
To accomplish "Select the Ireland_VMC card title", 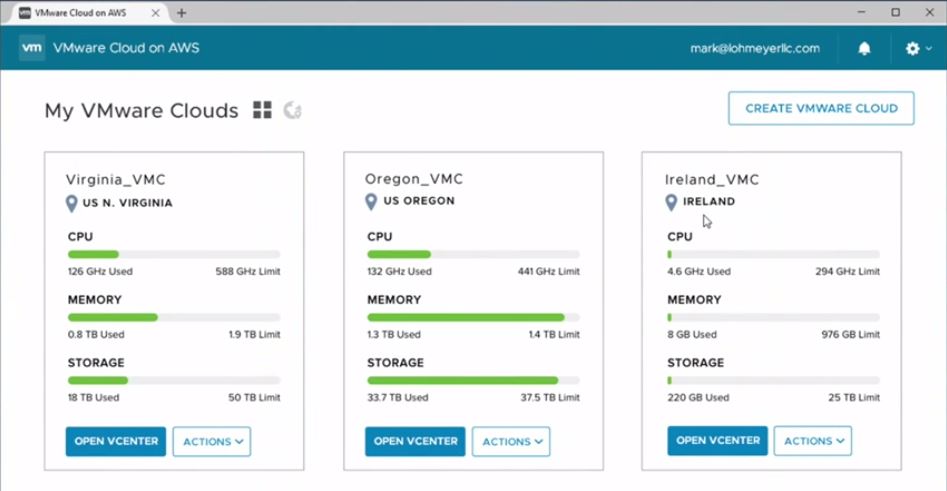I will pos(712,179).
